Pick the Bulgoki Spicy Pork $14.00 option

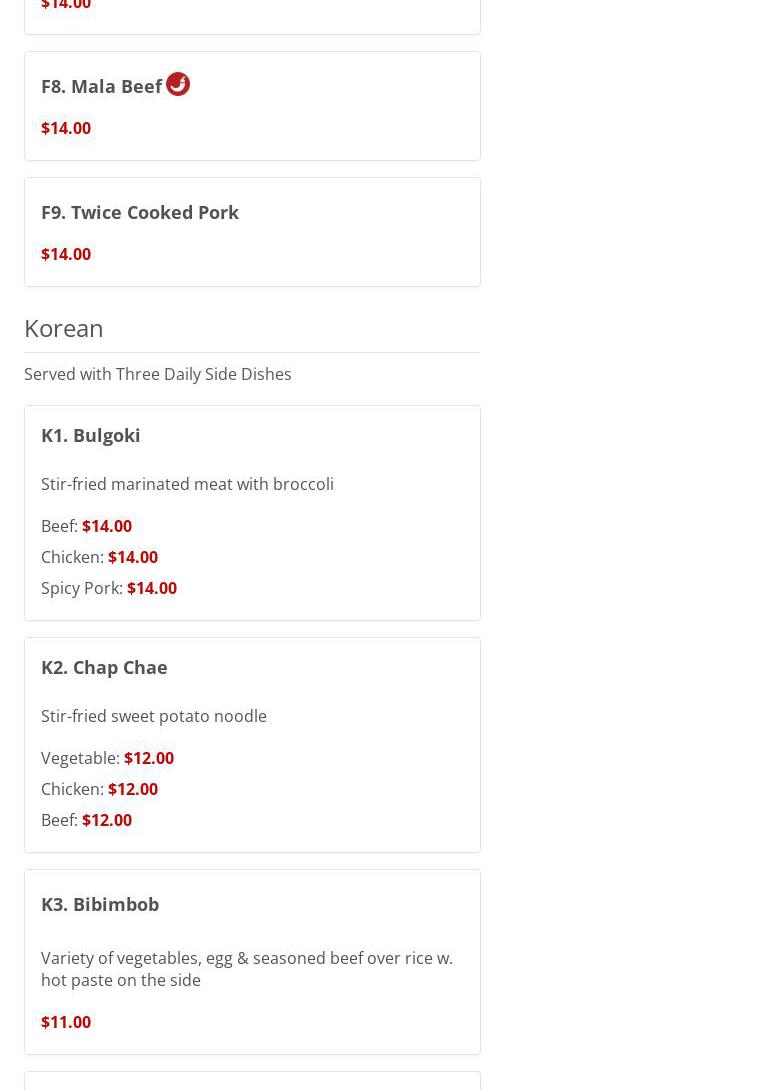pos(109,588)
